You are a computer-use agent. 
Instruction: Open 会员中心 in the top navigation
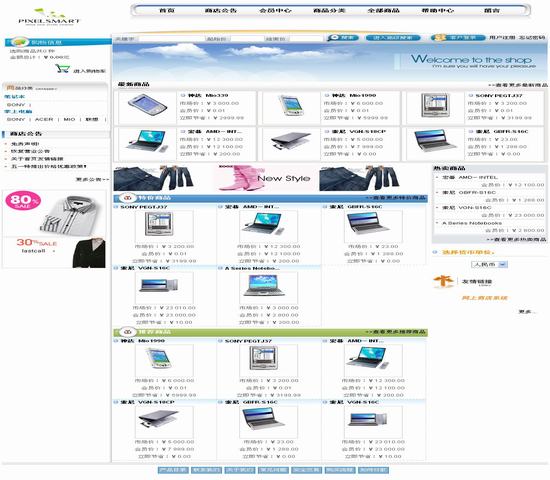pos(275,11)
